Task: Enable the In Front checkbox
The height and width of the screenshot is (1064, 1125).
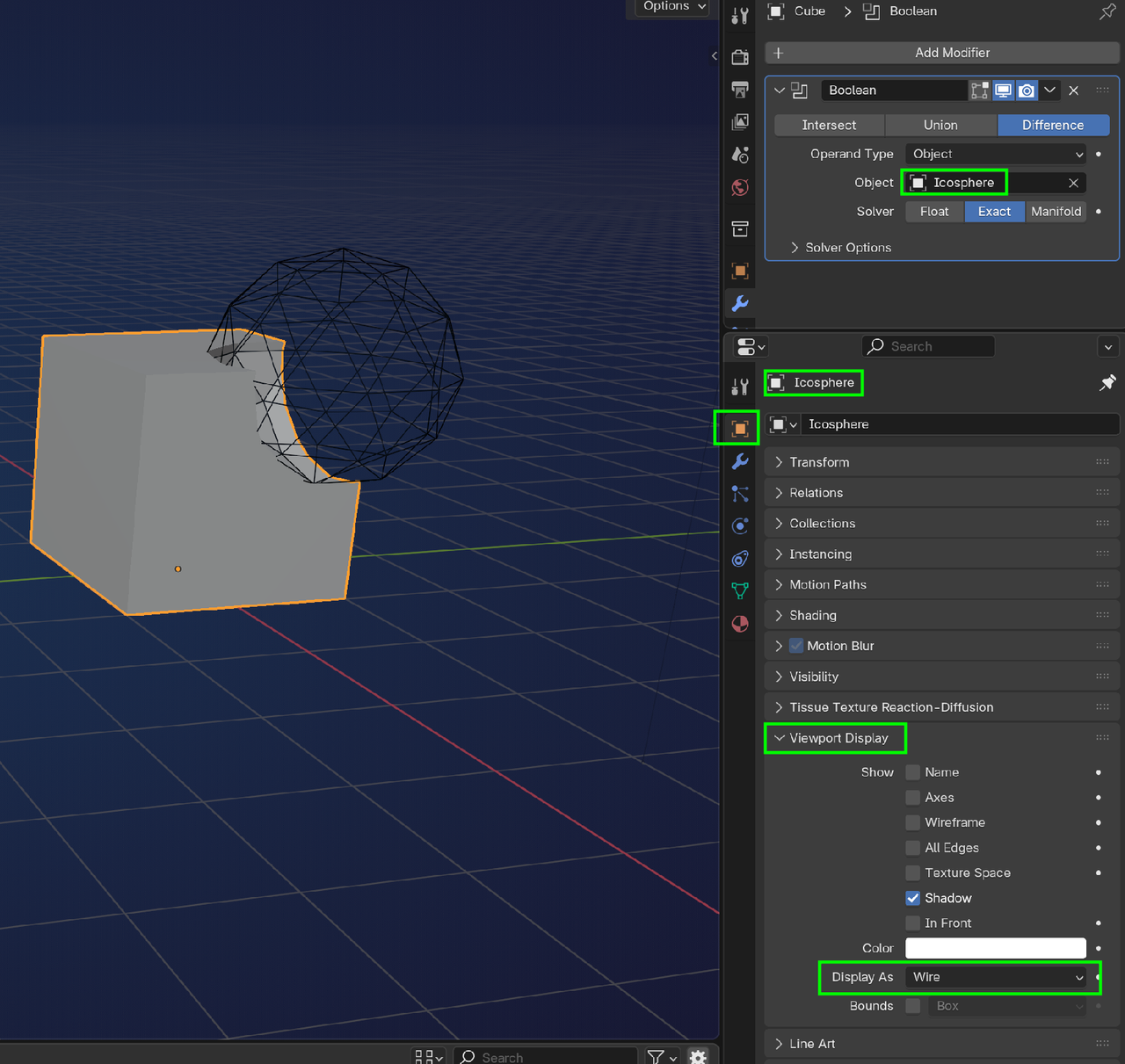Action: [913, 923]
